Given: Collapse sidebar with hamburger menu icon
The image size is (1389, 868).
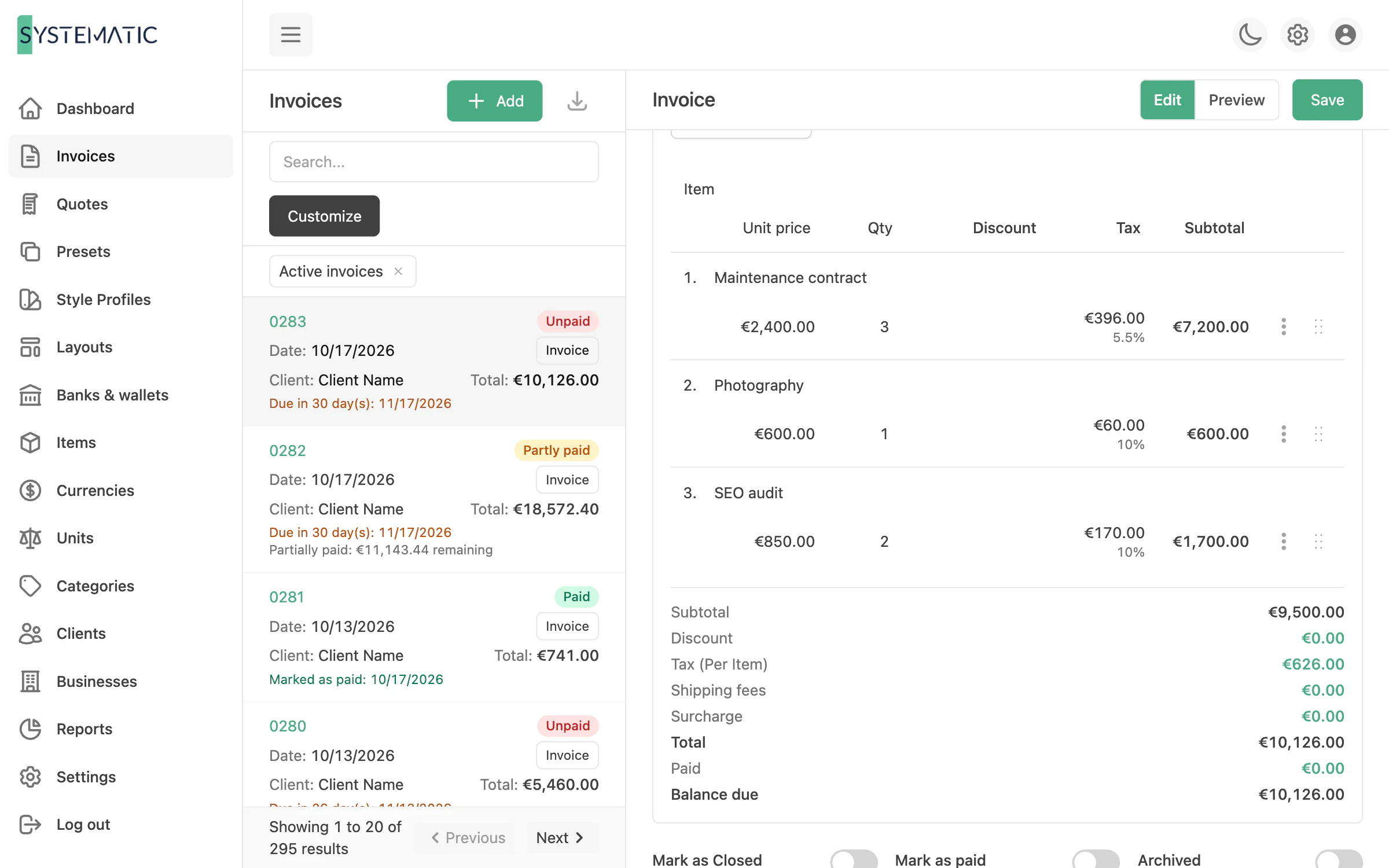Looking at the screenshot, I should (x=291, y=35).
